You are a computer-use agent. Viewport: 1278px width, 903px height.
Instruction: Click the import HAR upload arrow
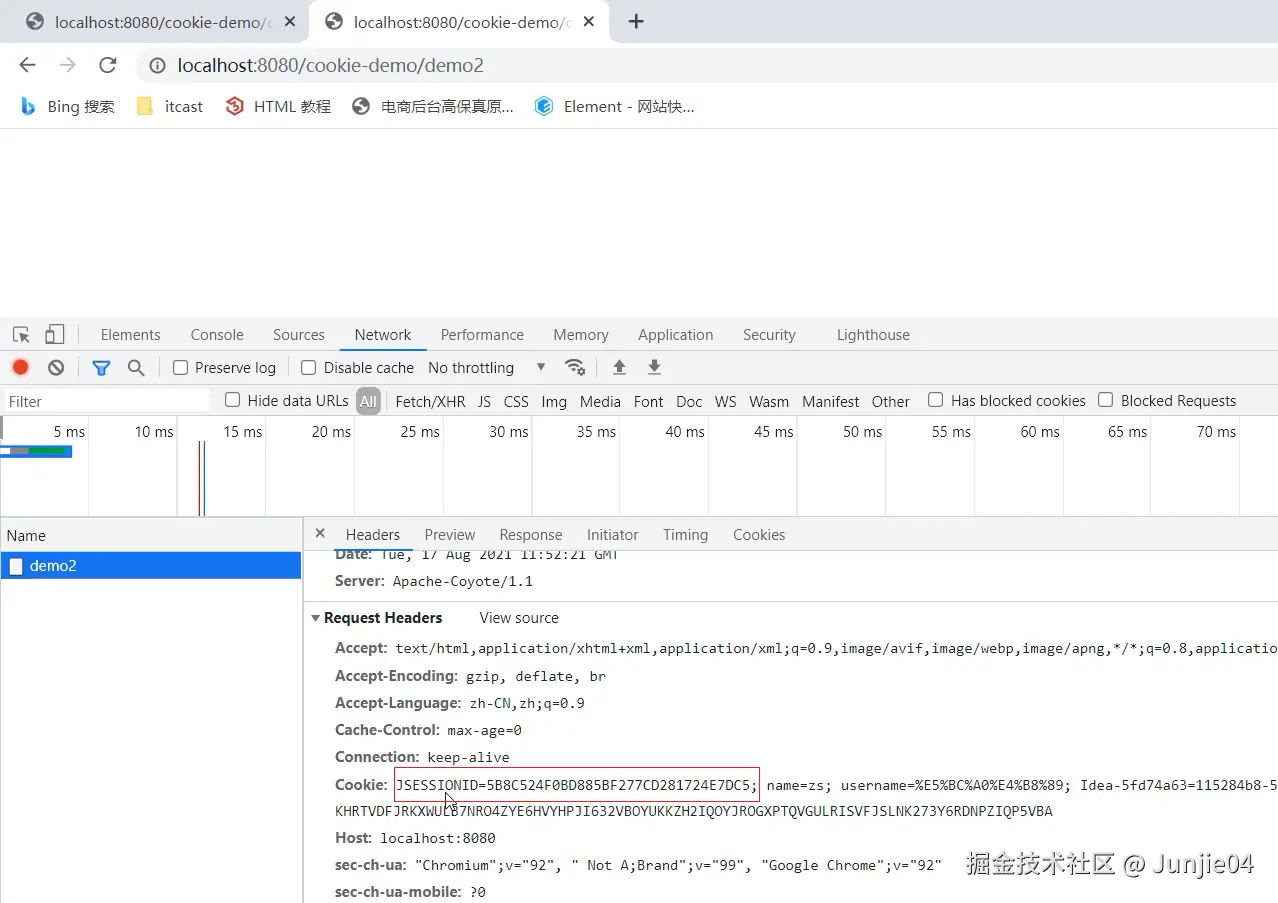tap(619, 367)
